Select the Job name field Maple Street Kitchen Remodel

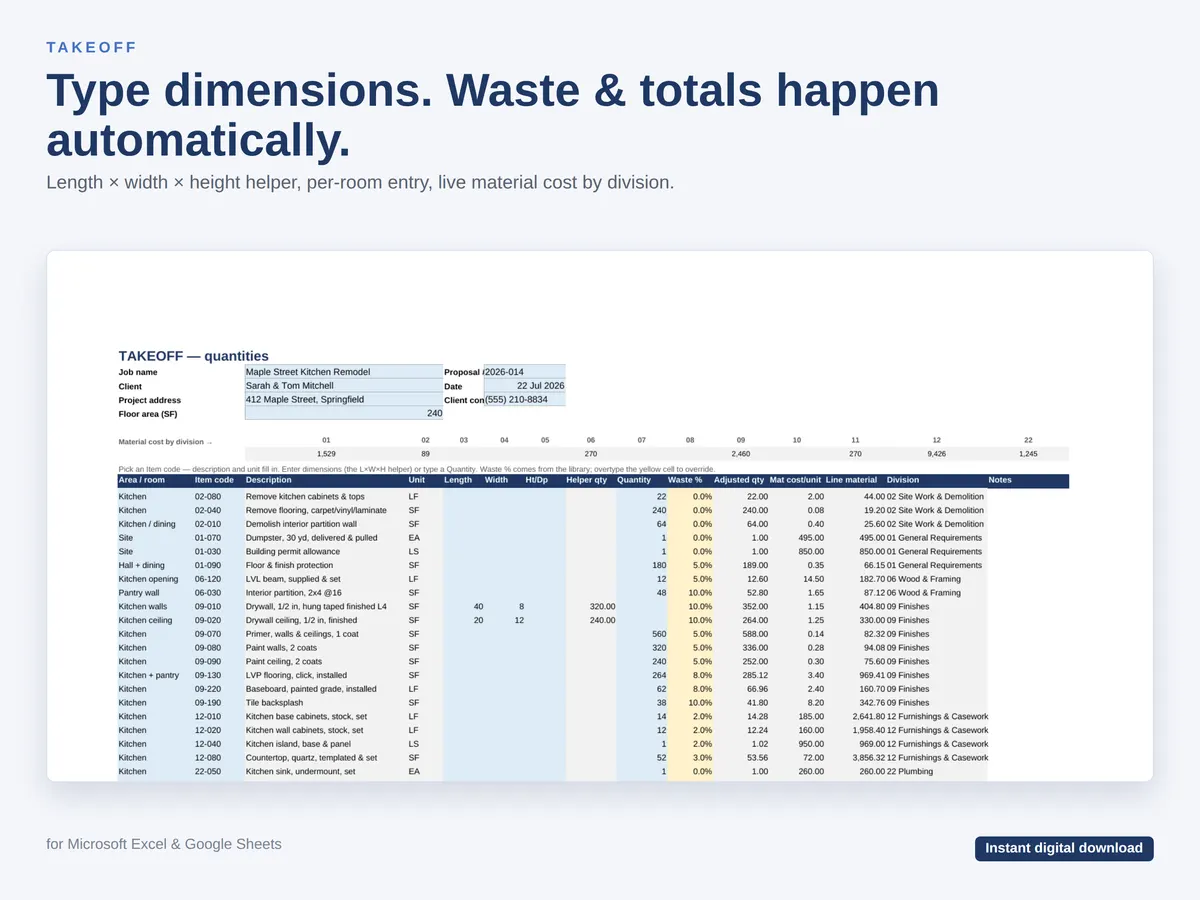343,372
